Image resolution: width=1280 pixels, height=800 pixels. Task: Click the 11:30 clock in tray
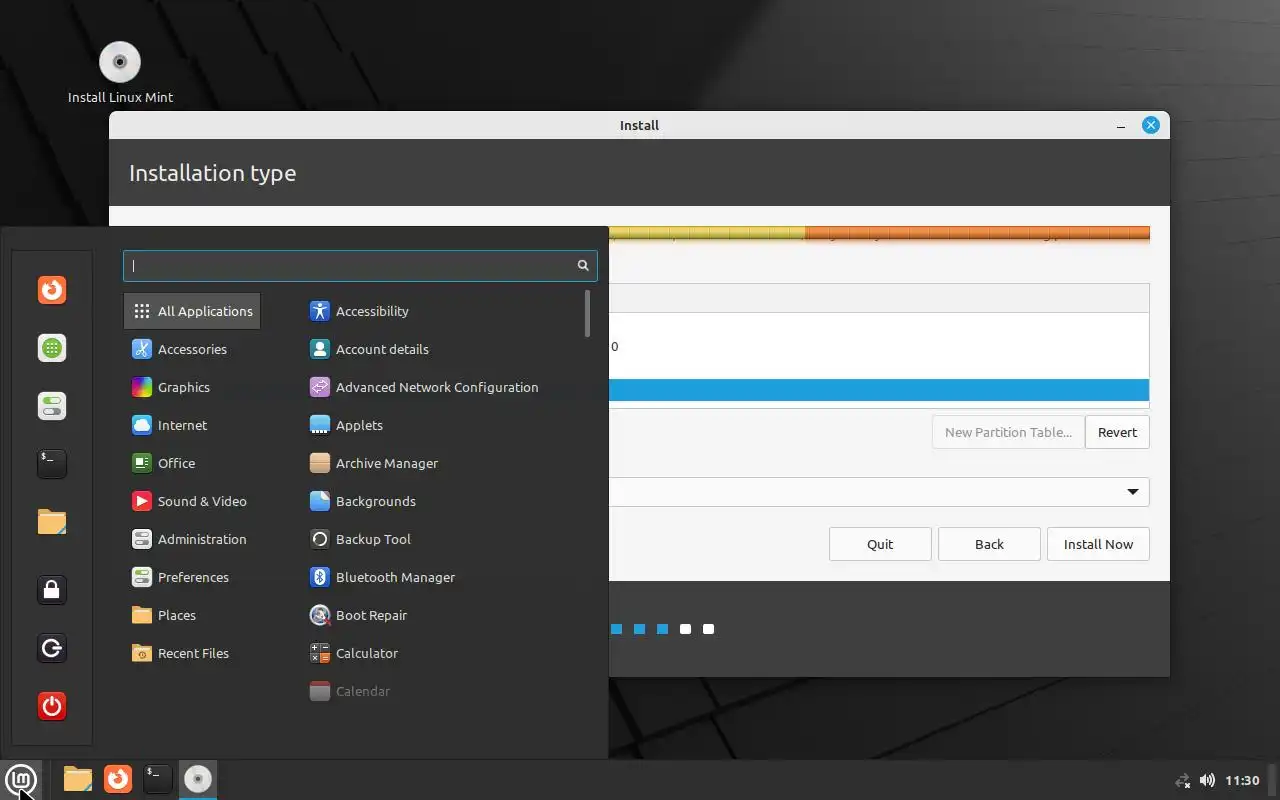[1242, 780]
